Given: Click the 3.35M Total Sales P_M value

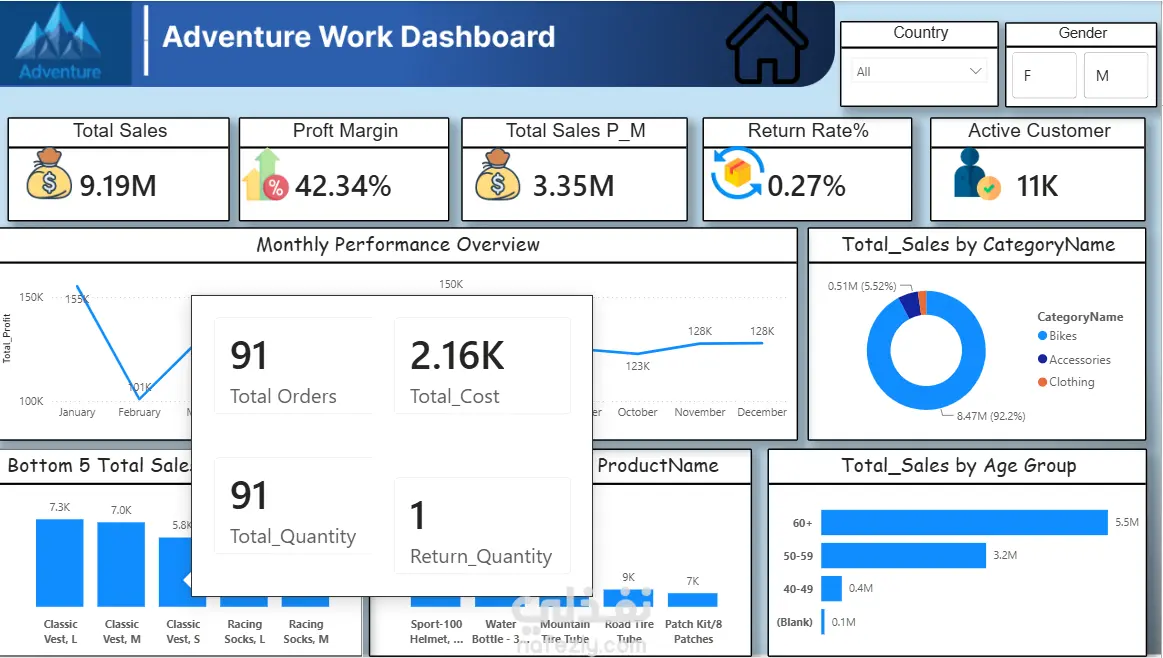Looking at the screenshot, I should pos(573,185).
